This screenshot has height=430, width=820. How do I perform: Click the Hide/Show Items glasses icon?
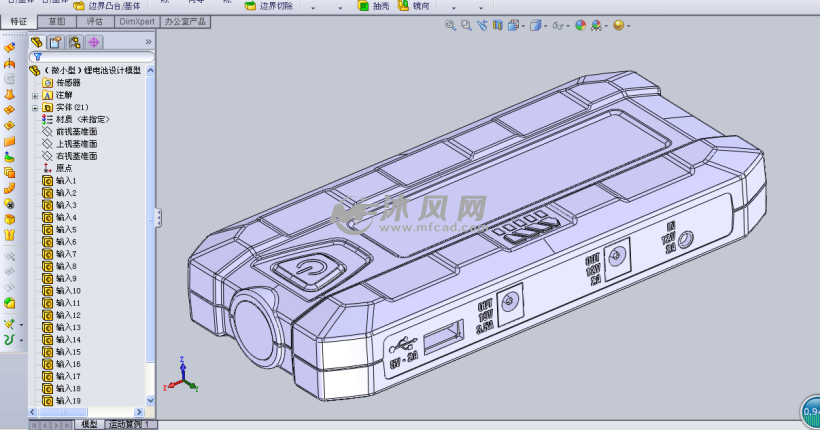click(558, 25)
